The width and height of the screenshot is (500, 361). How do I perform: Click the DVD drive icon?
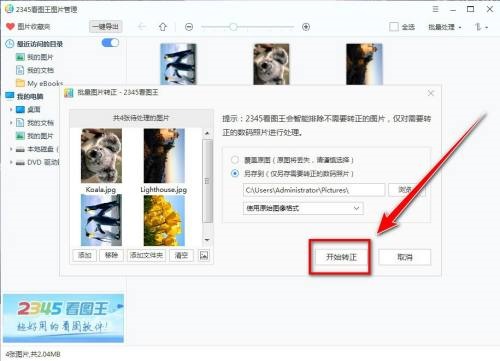pos(20,162)
